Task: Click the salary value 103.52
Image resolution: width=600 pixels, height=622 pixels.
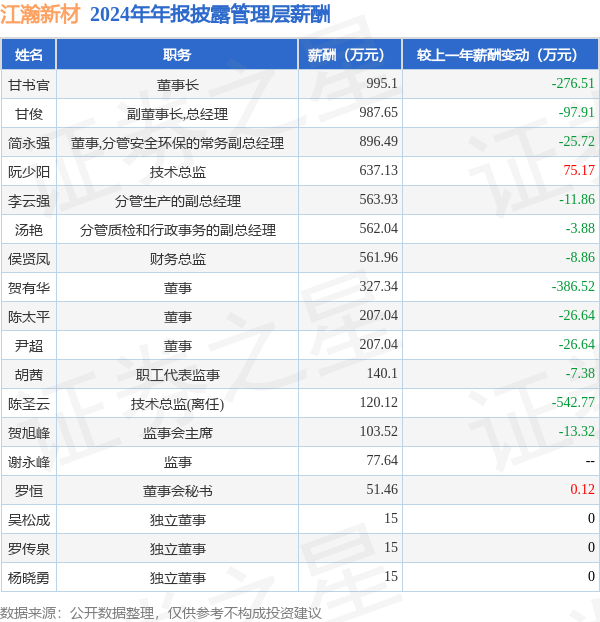Action: [378, 431]
